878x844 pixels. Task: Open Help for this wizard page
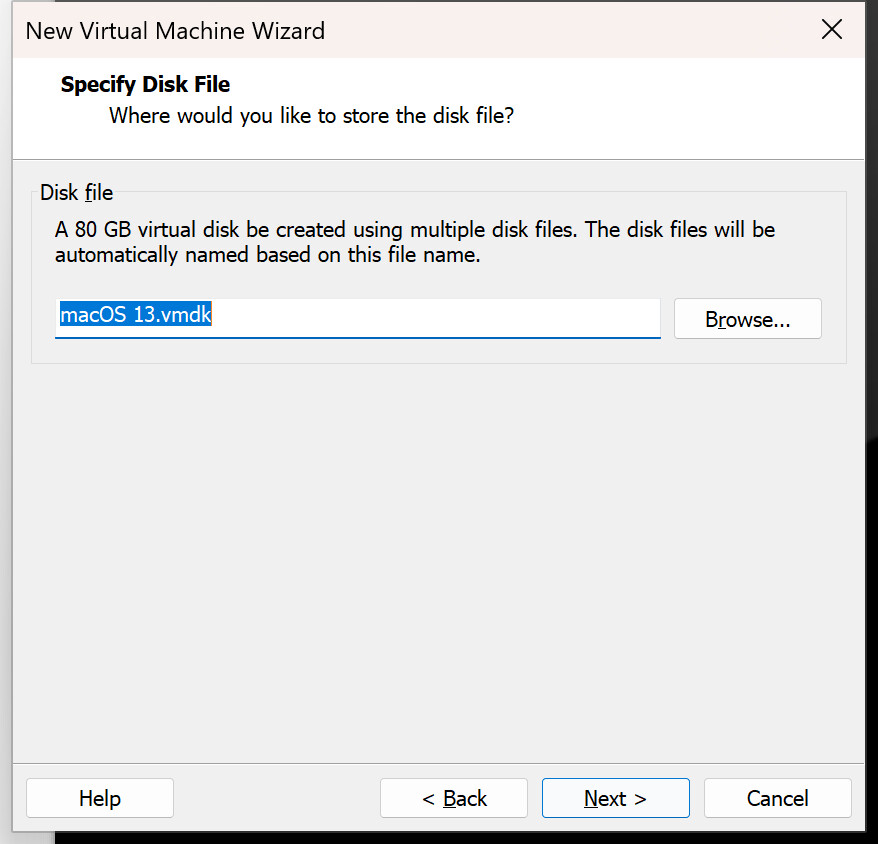[100, 798]
